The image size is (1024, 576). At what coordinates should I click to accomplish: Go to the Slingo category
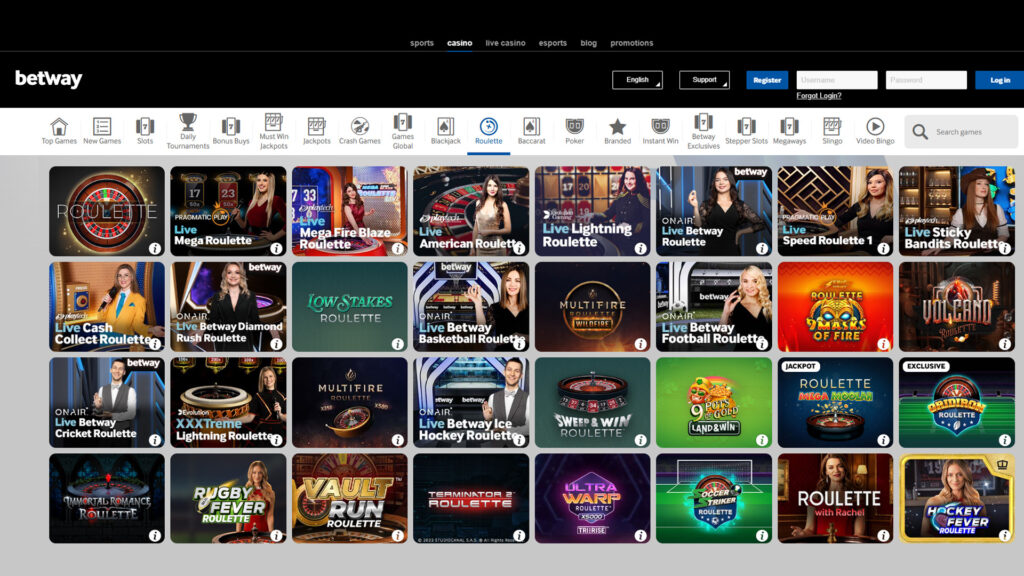[x=832, y=131]
